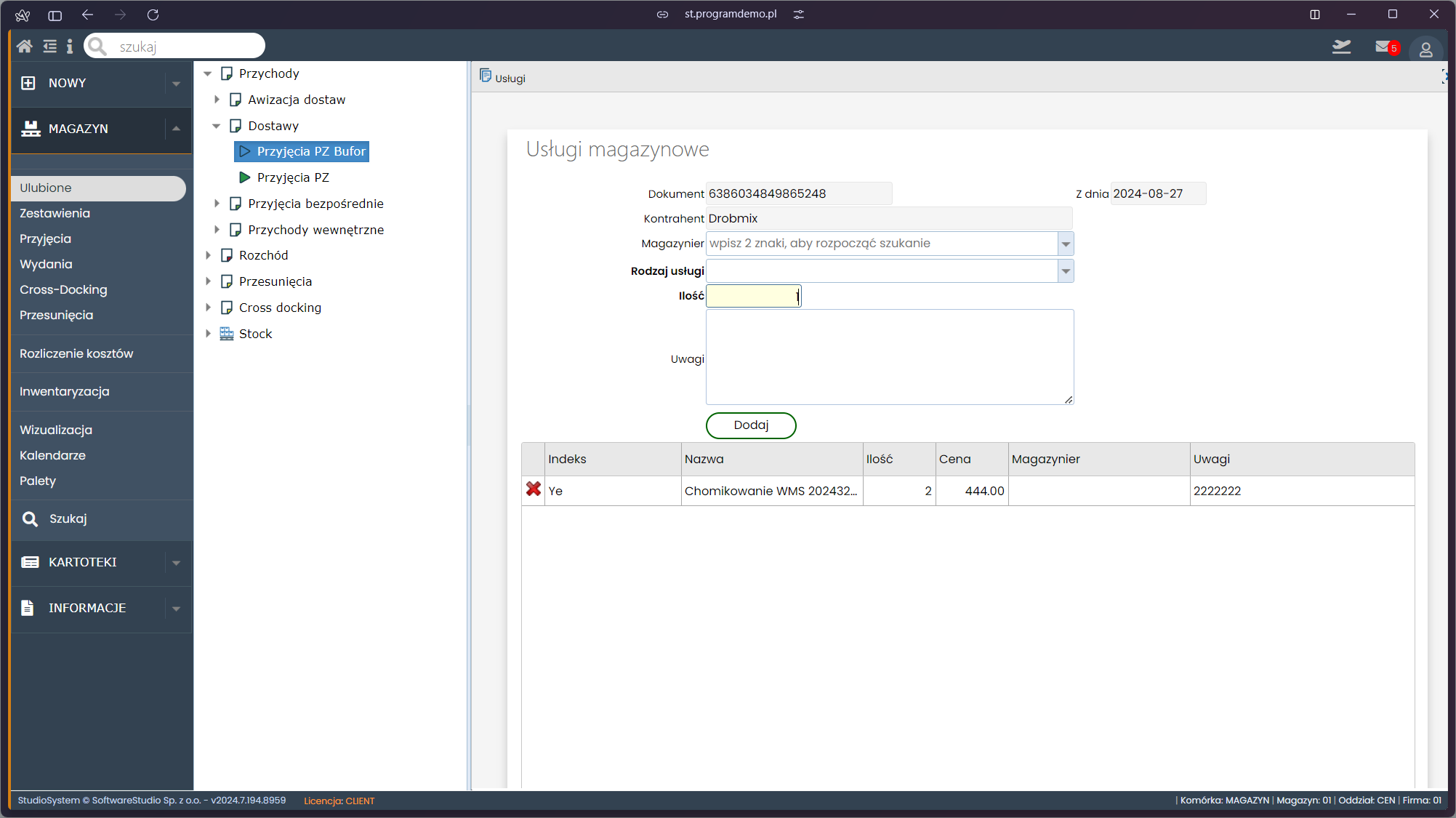Screen dimensions: 1456x818
Task: Click the KARTOTEKI card icon
Action: [30, 562]
